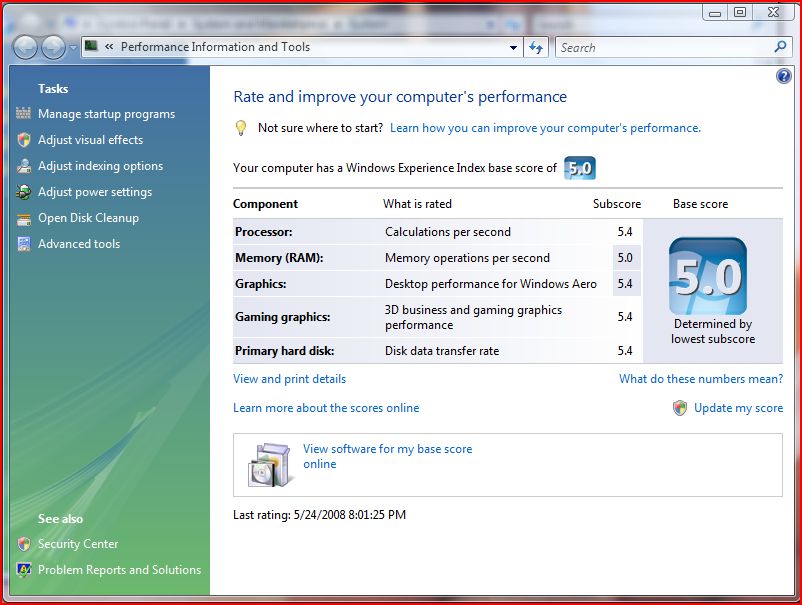Select the Graphics: component label
Screen dimensions: 802x605
pos(260,284)
